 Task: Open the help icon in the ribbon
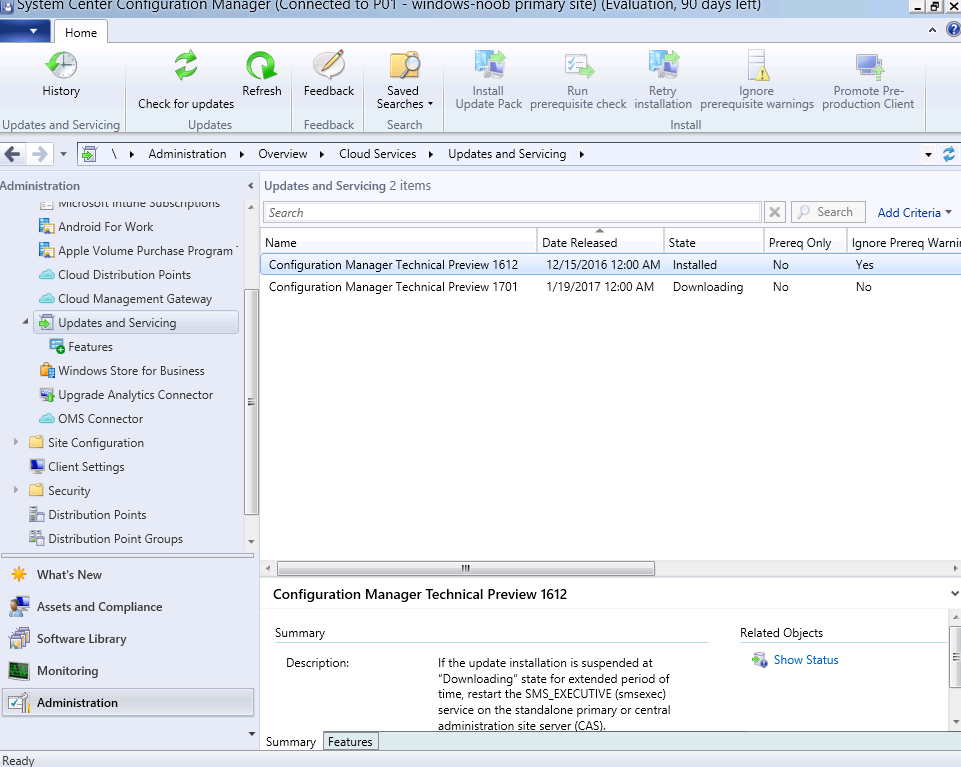click(954, 29)
